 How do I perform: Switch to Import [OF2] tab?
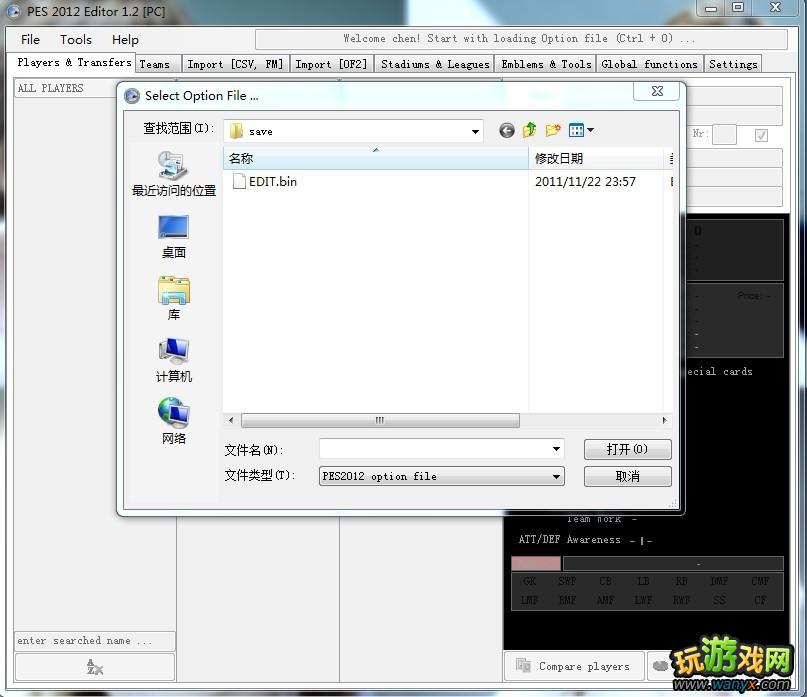[x=331, y=64]
